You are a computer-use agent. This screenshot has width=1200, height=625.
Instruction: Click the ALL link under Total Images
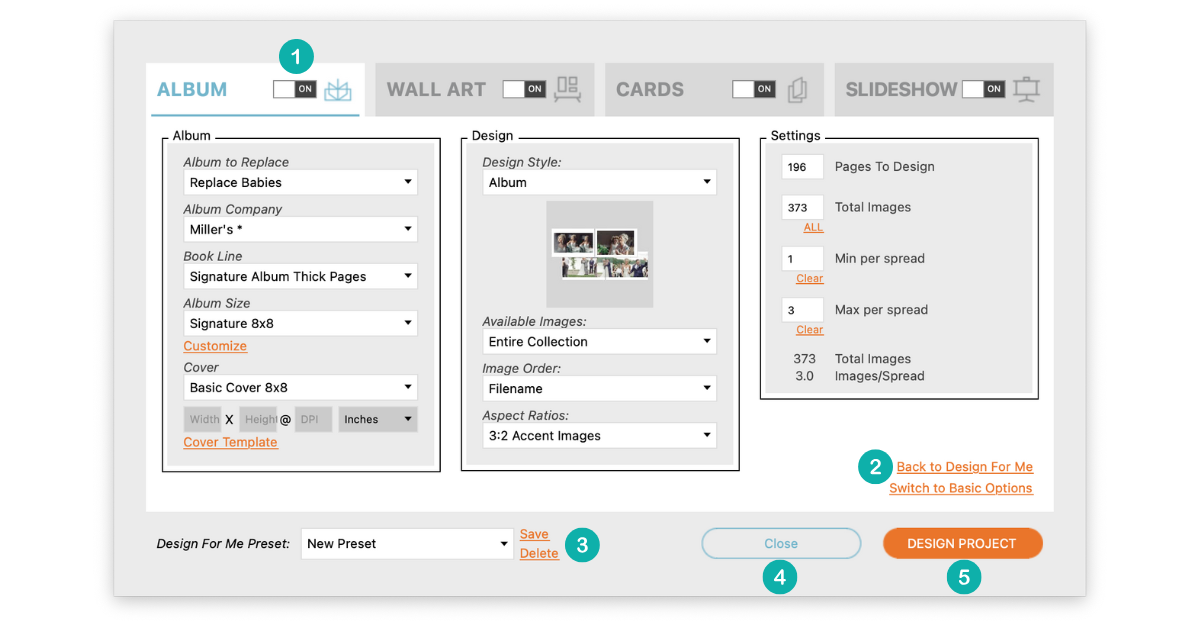[x=813, y=227]
